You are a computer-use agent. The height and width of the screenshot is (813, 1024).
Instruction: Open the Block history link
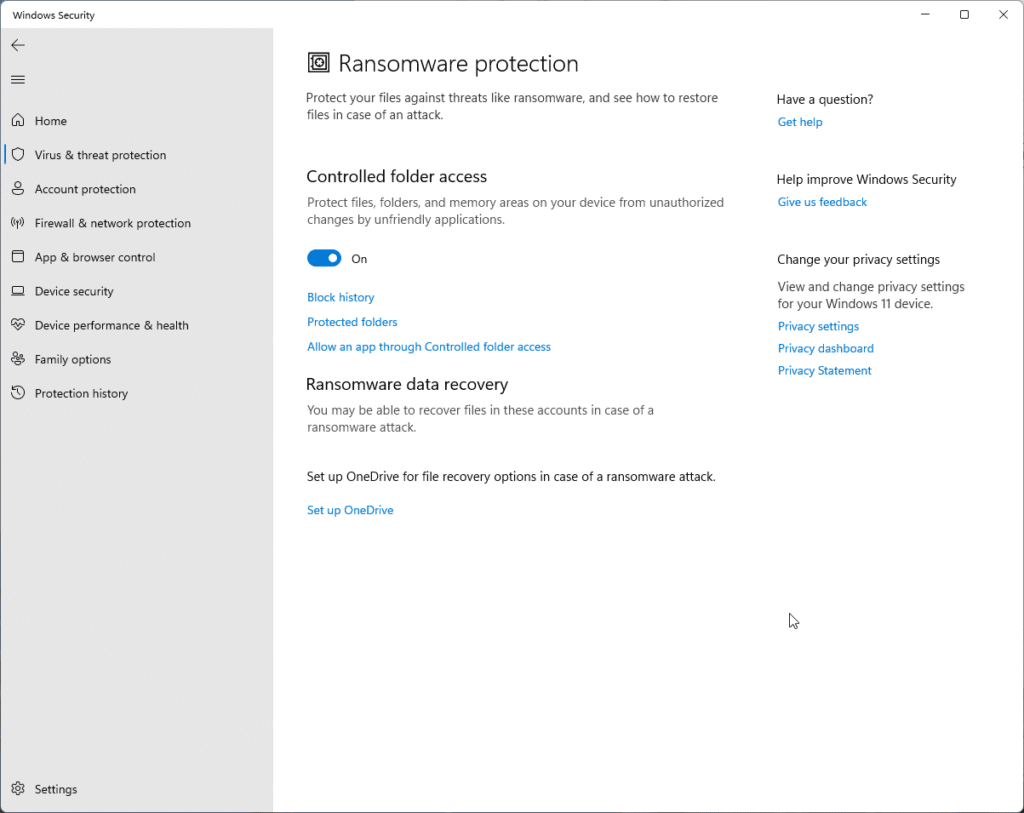pos(340,298)
